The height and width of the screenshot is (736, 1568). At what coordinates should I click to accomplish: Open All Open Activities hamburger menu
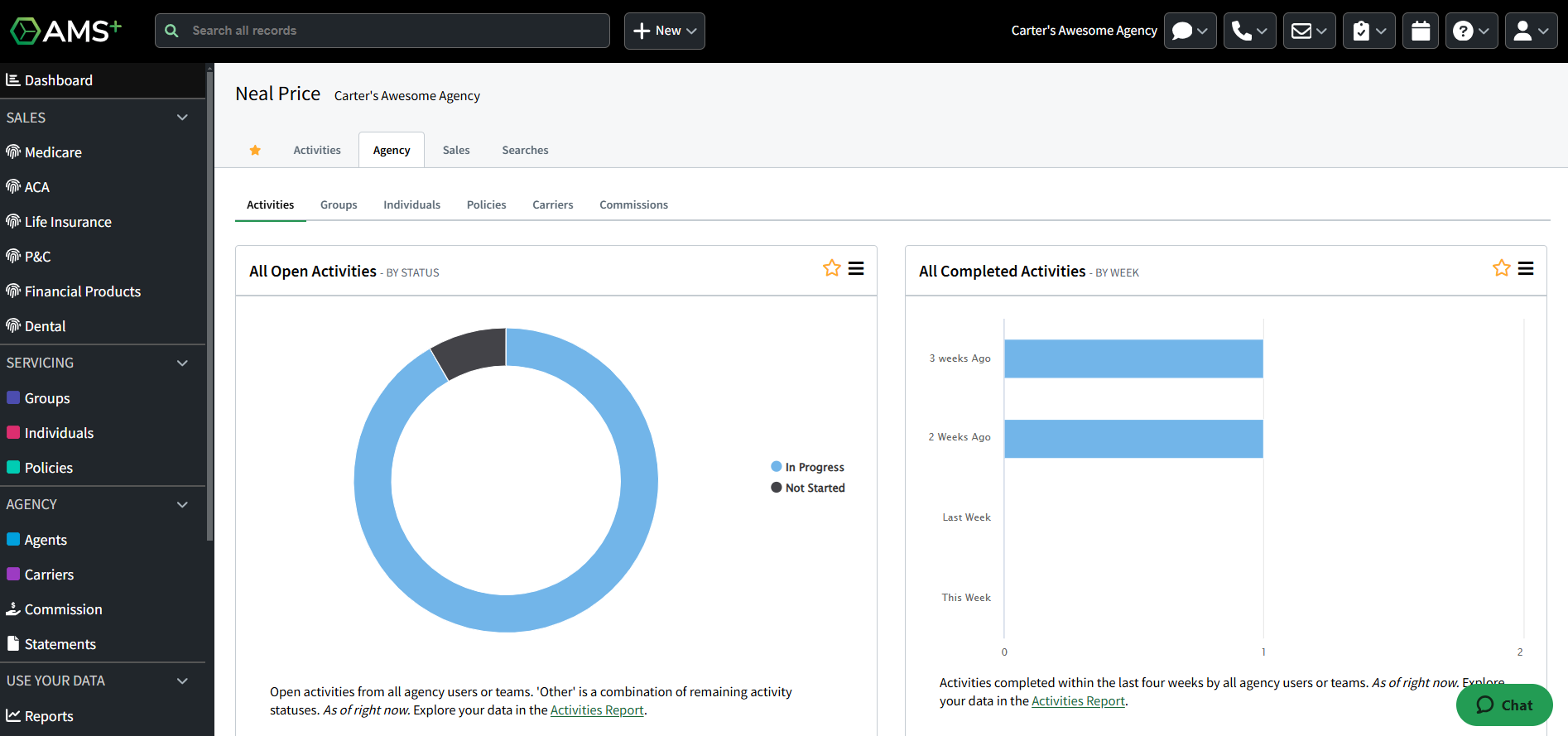coord(856,268)
